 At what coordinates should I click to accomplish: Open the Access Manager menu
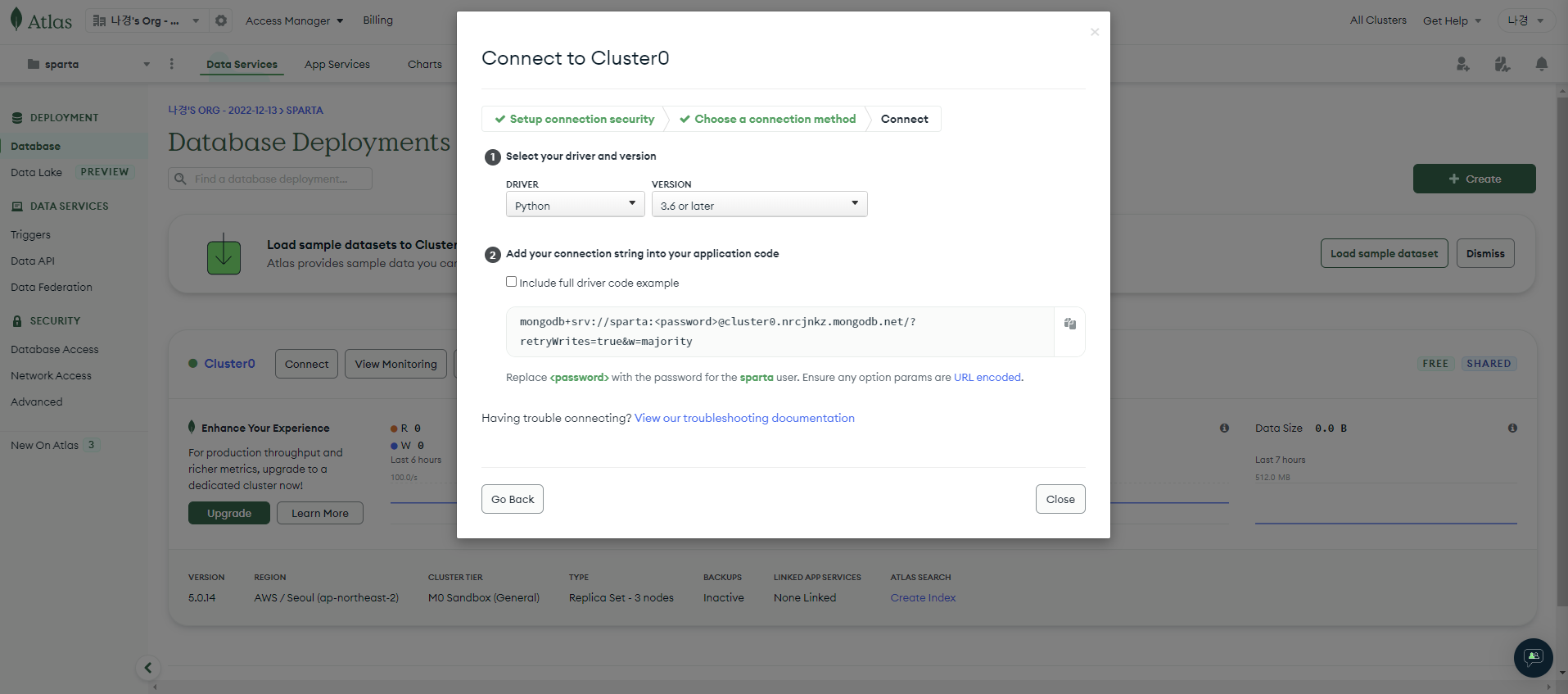pyautogui.click(x=295, y=20)
